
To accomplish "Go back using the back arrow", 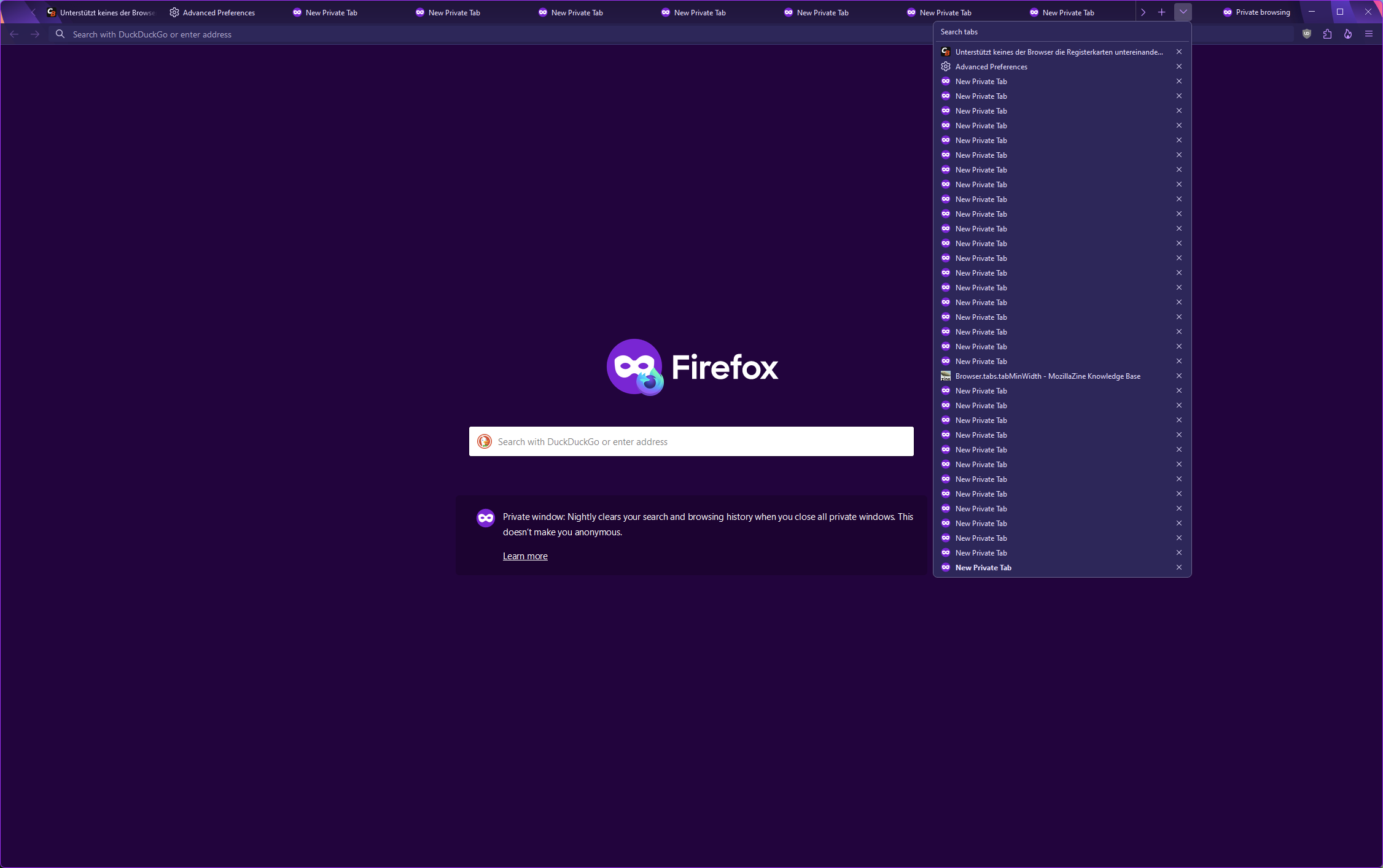I will (x=14, y=34).
